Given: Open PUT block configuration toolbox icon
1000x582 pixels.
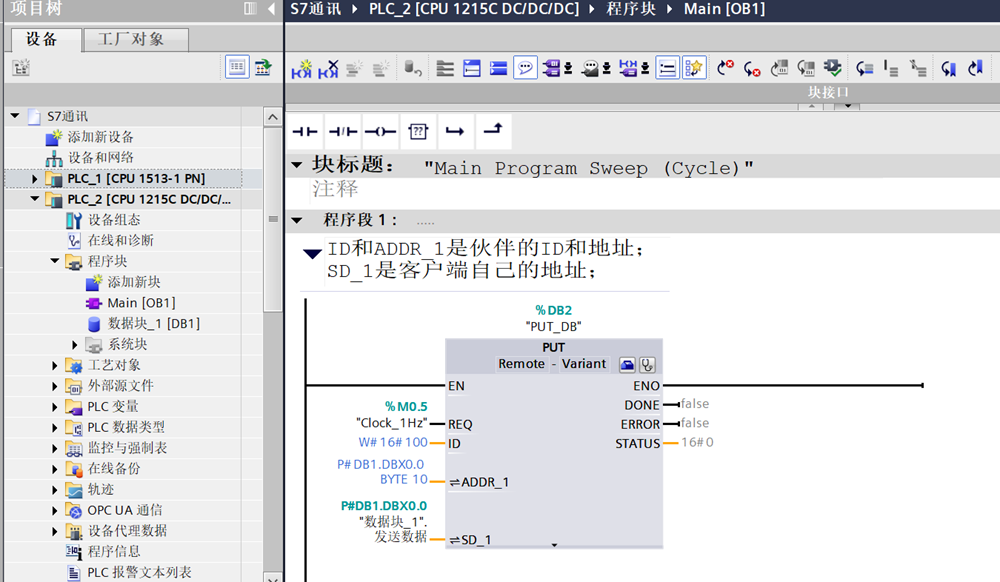Looking at the screenshot, I should pyautogui.click(x=627, y=364).
